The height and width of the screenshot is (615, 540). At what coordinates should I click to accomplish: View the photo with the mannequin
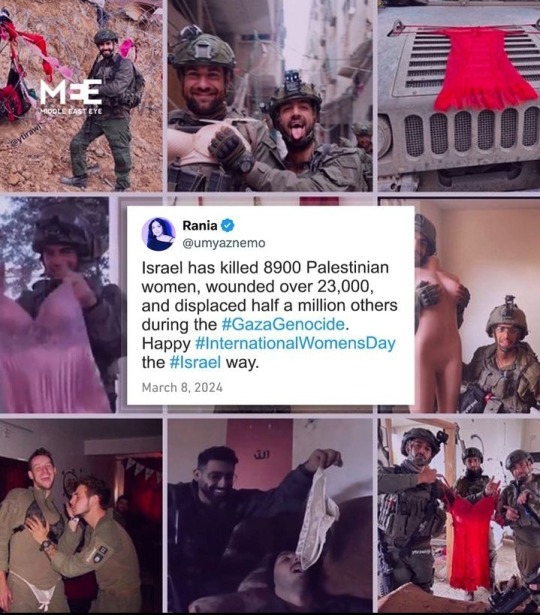point(477,306)
